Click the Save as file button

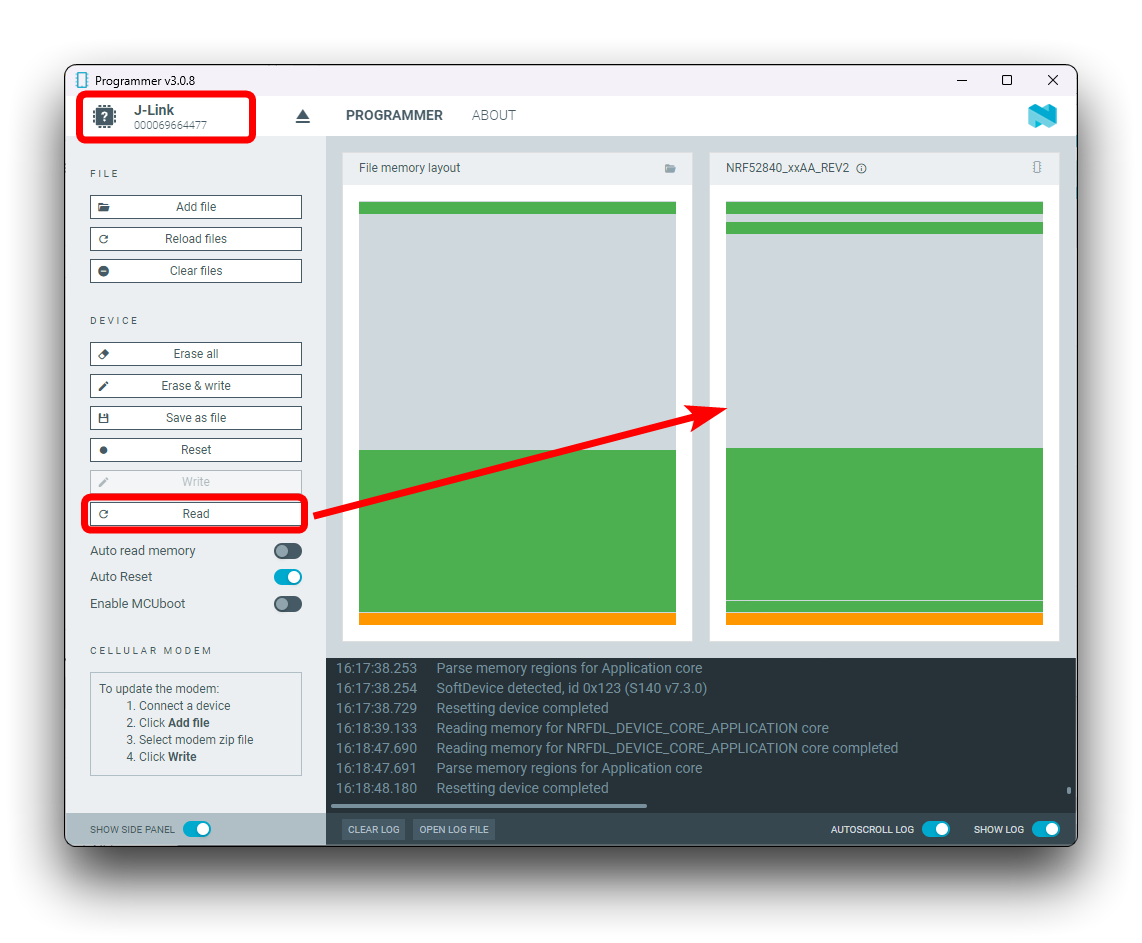click(196, 418)
